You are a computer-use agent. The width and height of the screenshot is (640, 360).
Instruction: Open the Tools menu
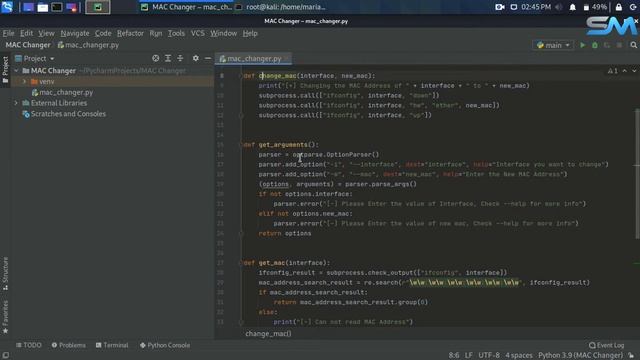[176, 33]
